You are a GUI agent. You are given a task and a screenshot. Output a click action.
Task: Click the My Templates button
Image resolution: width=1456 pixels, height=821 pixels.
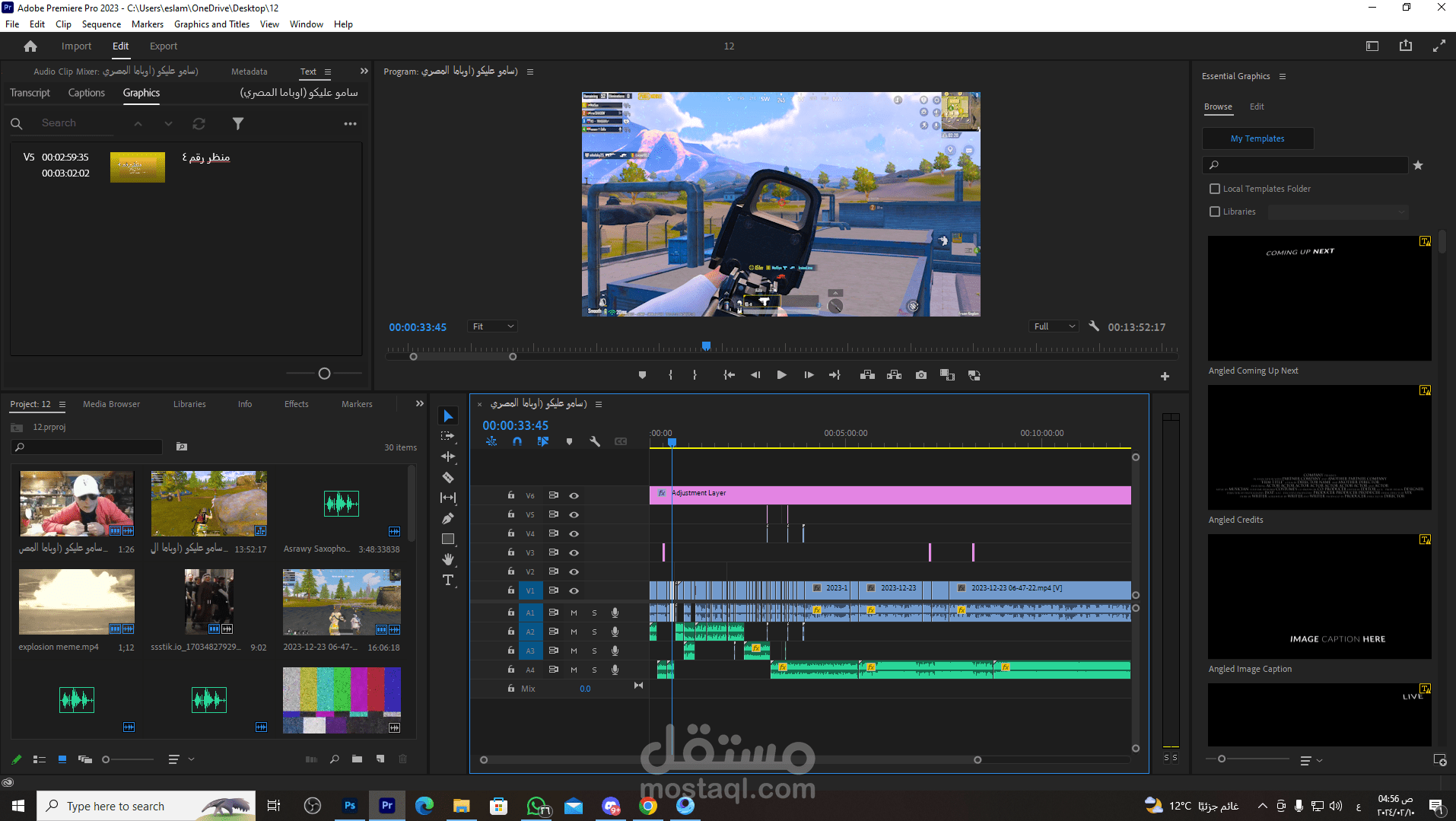point(1257,138)
